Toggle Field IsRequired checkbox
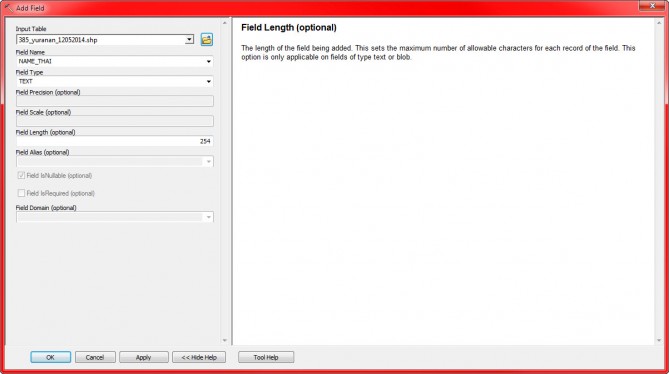Image resolution: width=669 pixels, height=374 pixels. (21, 193)
